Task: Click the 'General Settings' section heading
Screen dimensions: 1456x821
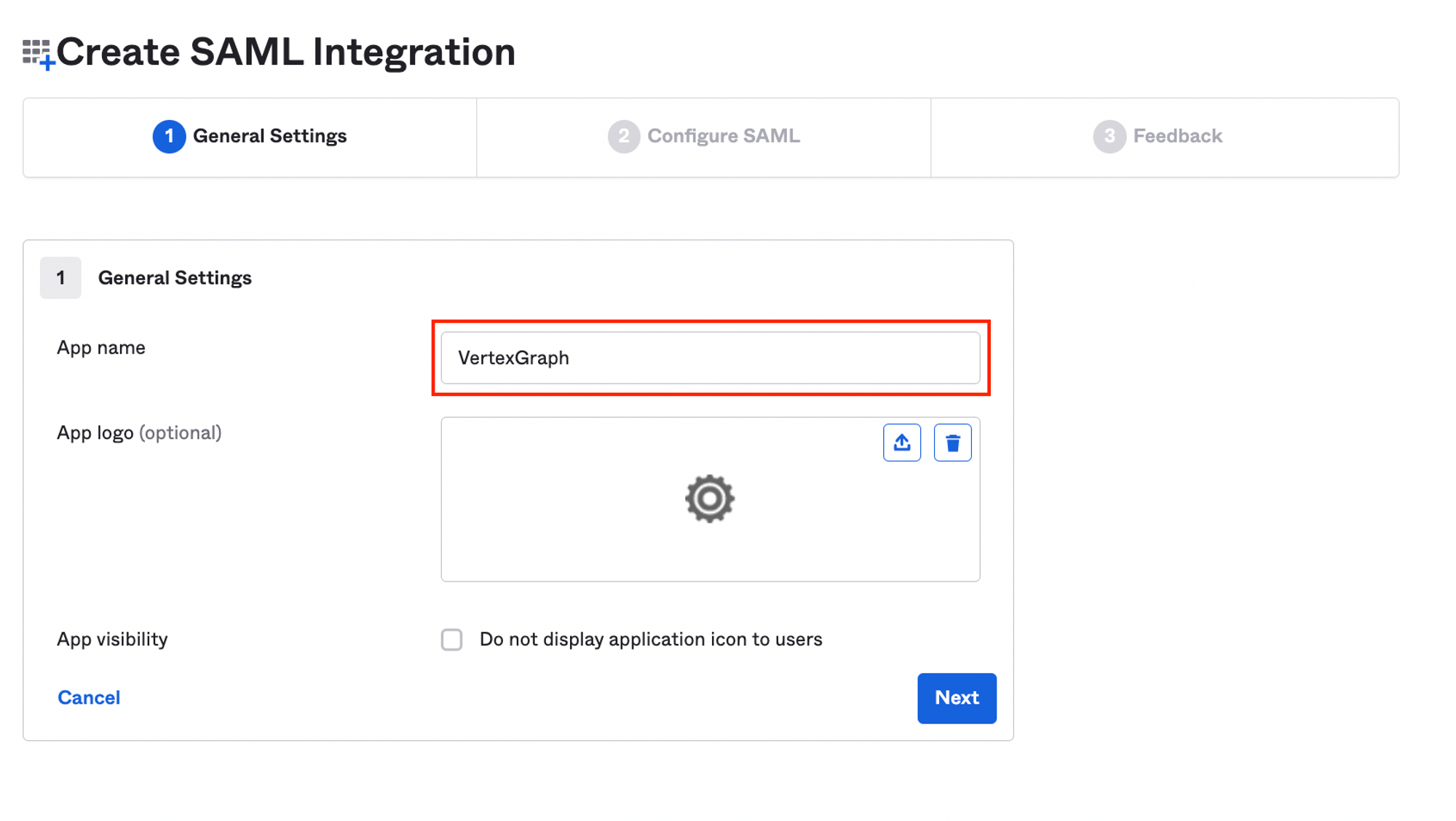Action: [x=175, y=278]
